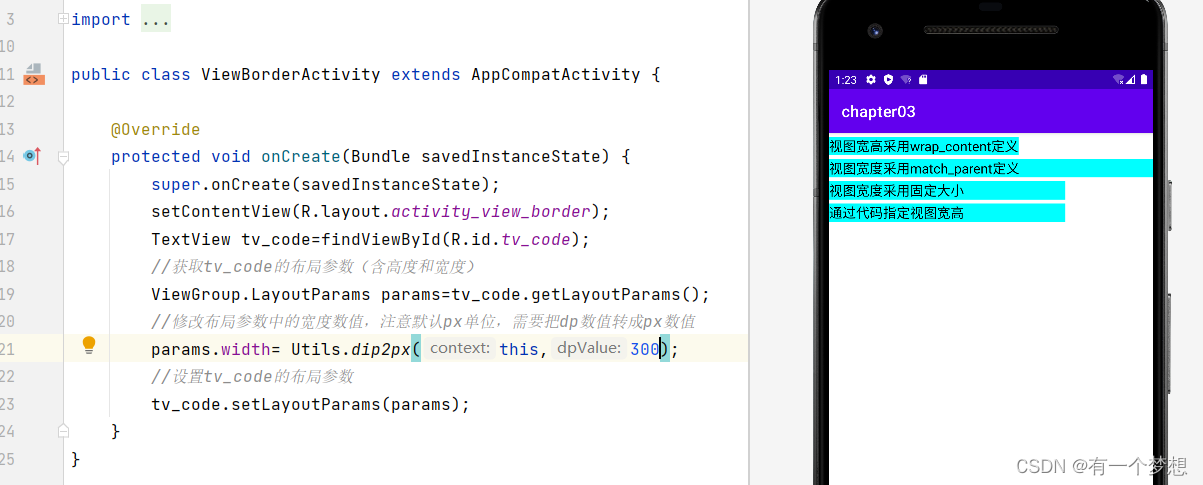The height and width of the screenshot is (485, 1203).
Task: Click getLayoutParams method call
Action: (x=606, y=294)
